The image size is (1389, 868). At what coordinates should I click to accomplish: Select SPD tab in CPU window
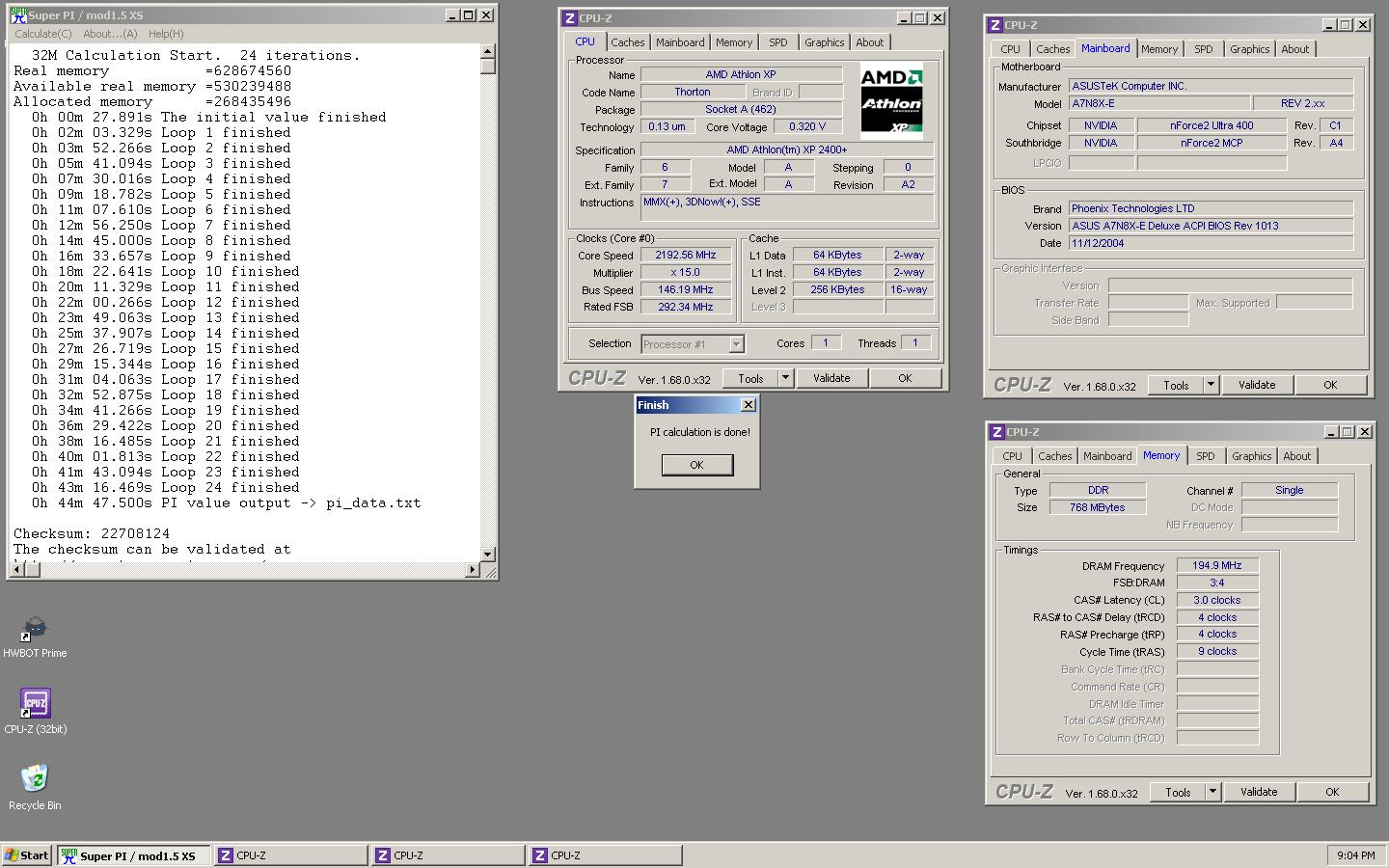coord(778,42)
